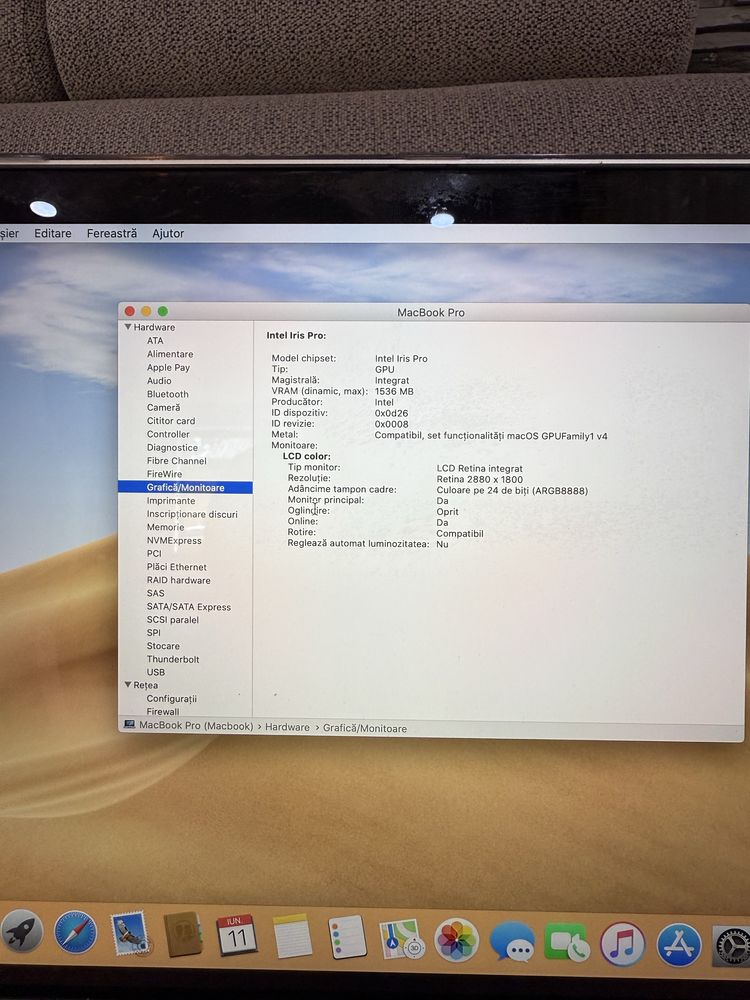The image size is (750, 1000).
Task: Collapse the Rețea section triangle
Action: coord(128,684)
